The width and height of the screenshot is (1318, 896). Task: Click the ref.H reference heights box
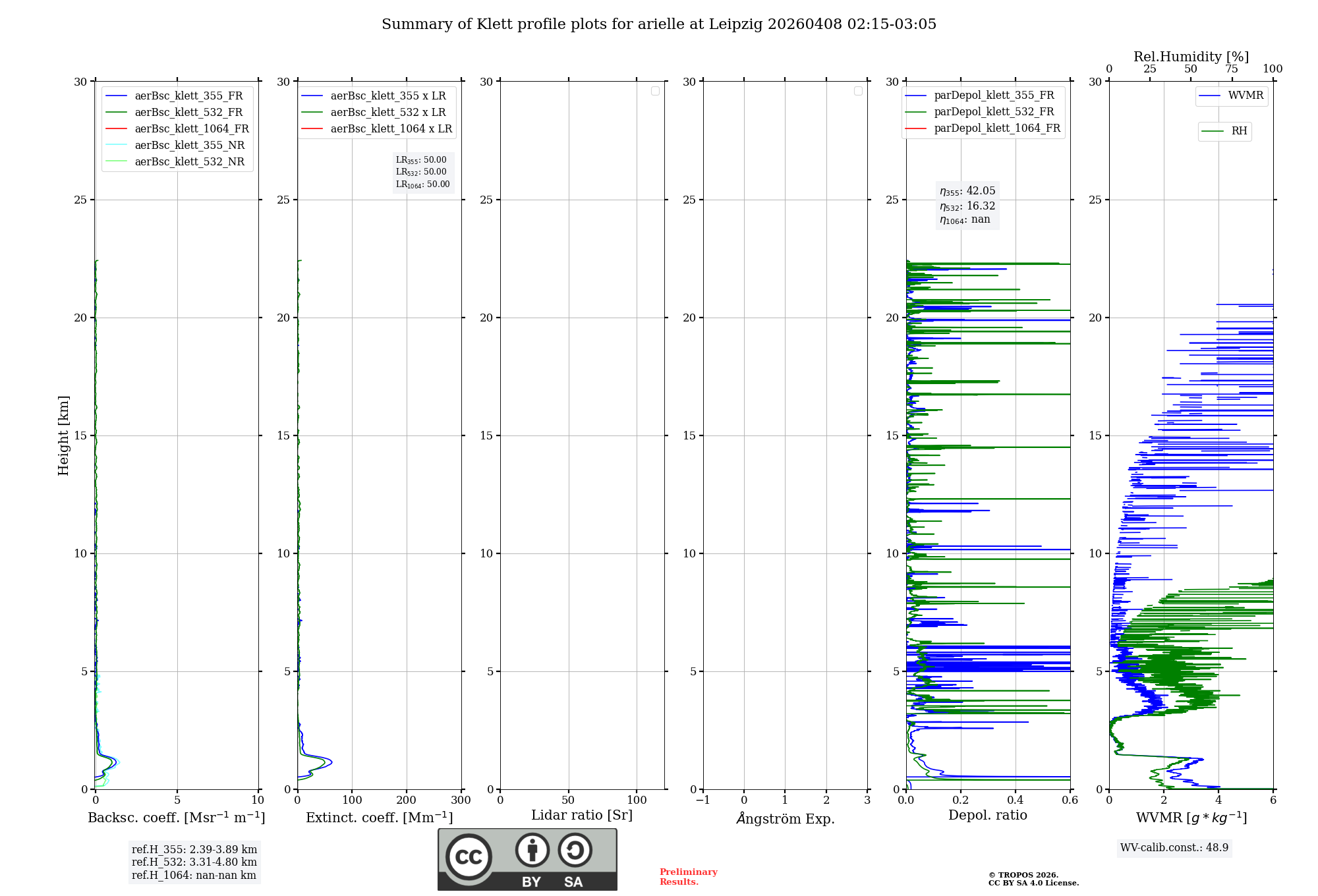194,862
